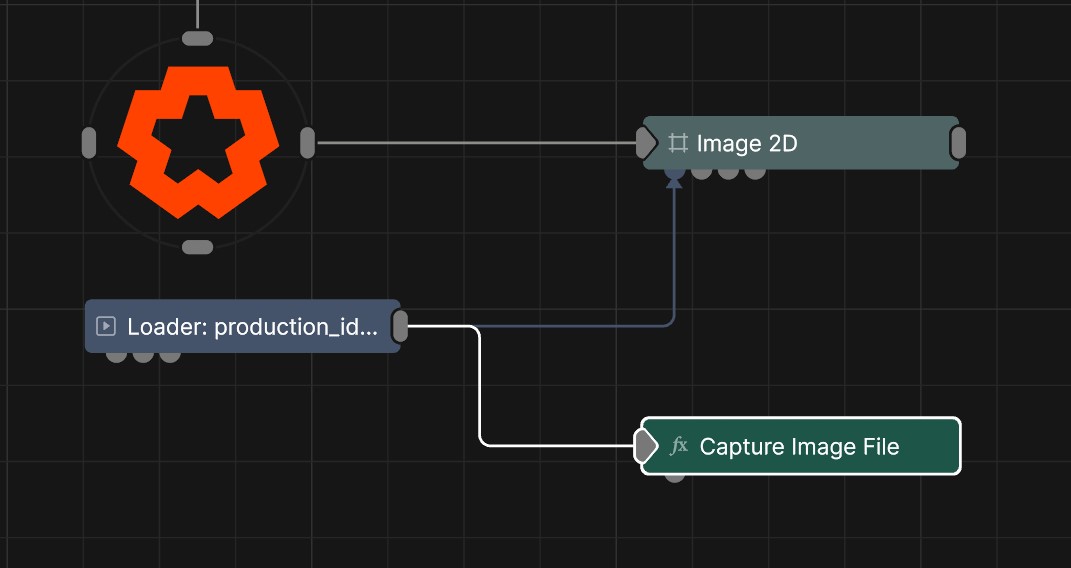Click the play icon on Loader node
The width and height of the screenshot is (1071, 568).
105,326
